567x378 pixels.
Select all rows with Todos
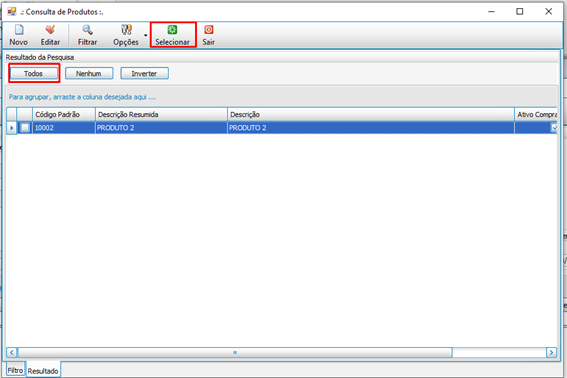[x=34, y=73]
